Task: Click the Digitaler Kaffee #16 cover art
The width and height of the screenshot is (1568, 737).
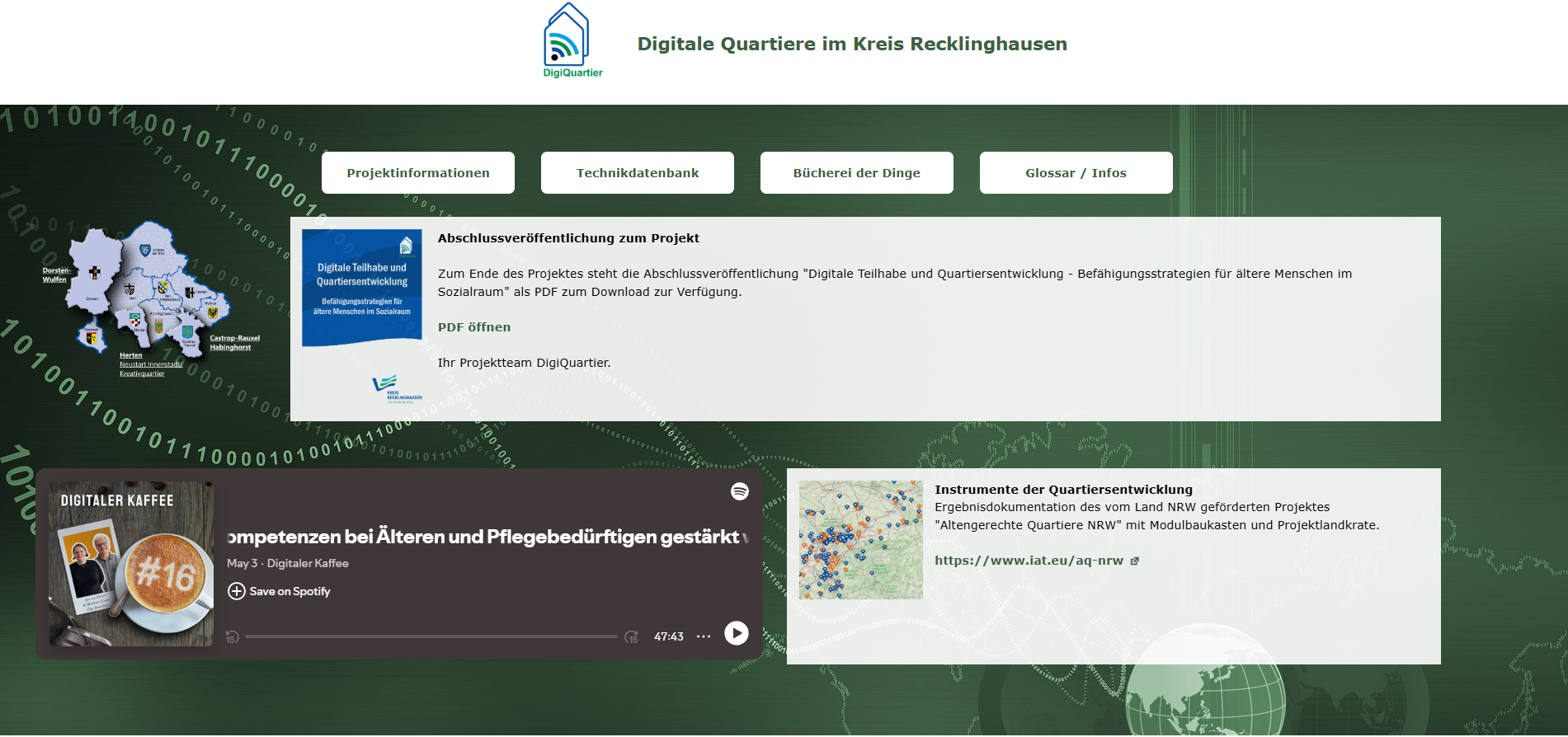Action: (131, 564)
